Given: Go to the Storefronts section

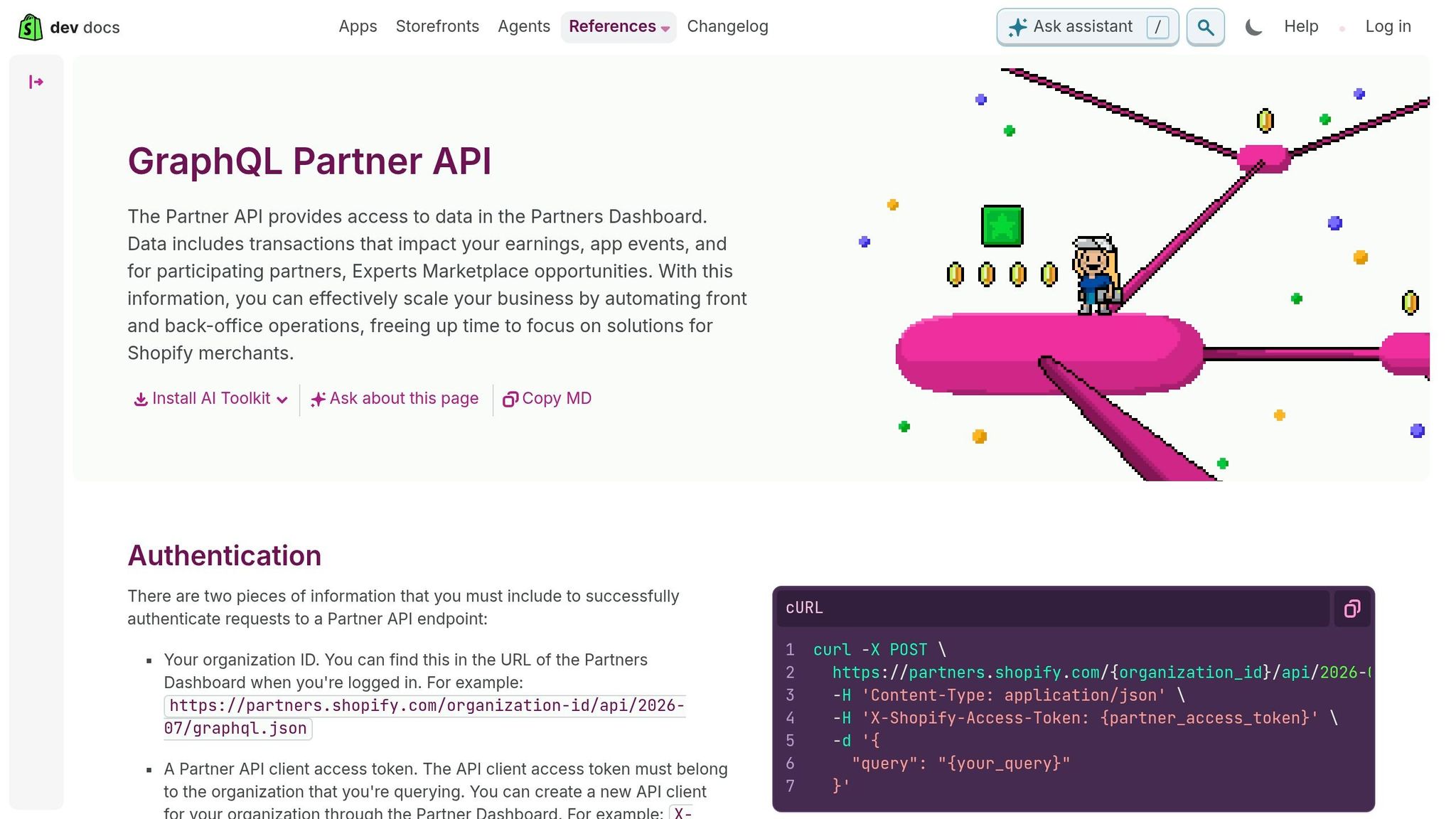Looking at the screenshot, I should point(437,26).
